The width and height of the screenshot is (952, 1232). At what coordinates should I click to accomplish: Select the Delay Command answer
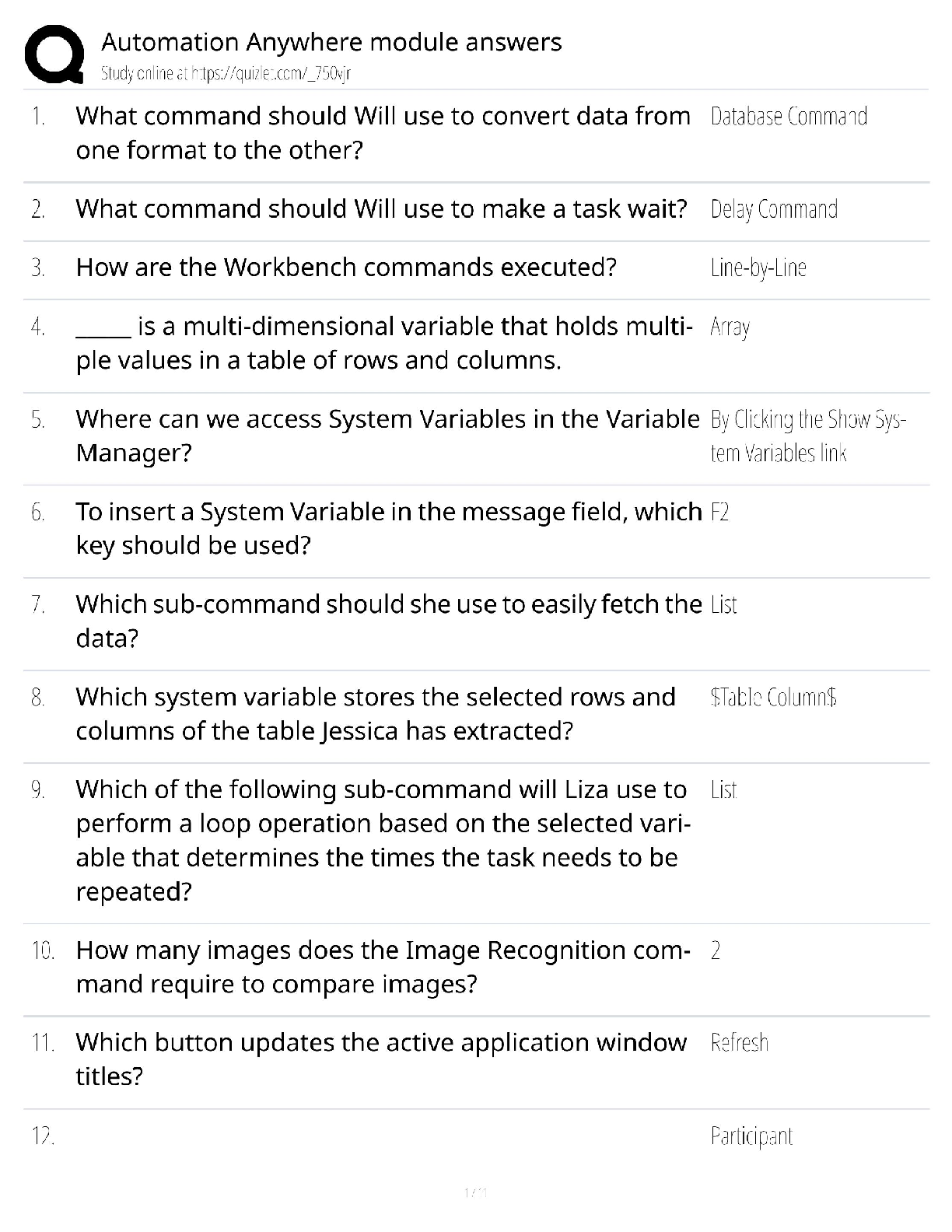click(774, 209)
